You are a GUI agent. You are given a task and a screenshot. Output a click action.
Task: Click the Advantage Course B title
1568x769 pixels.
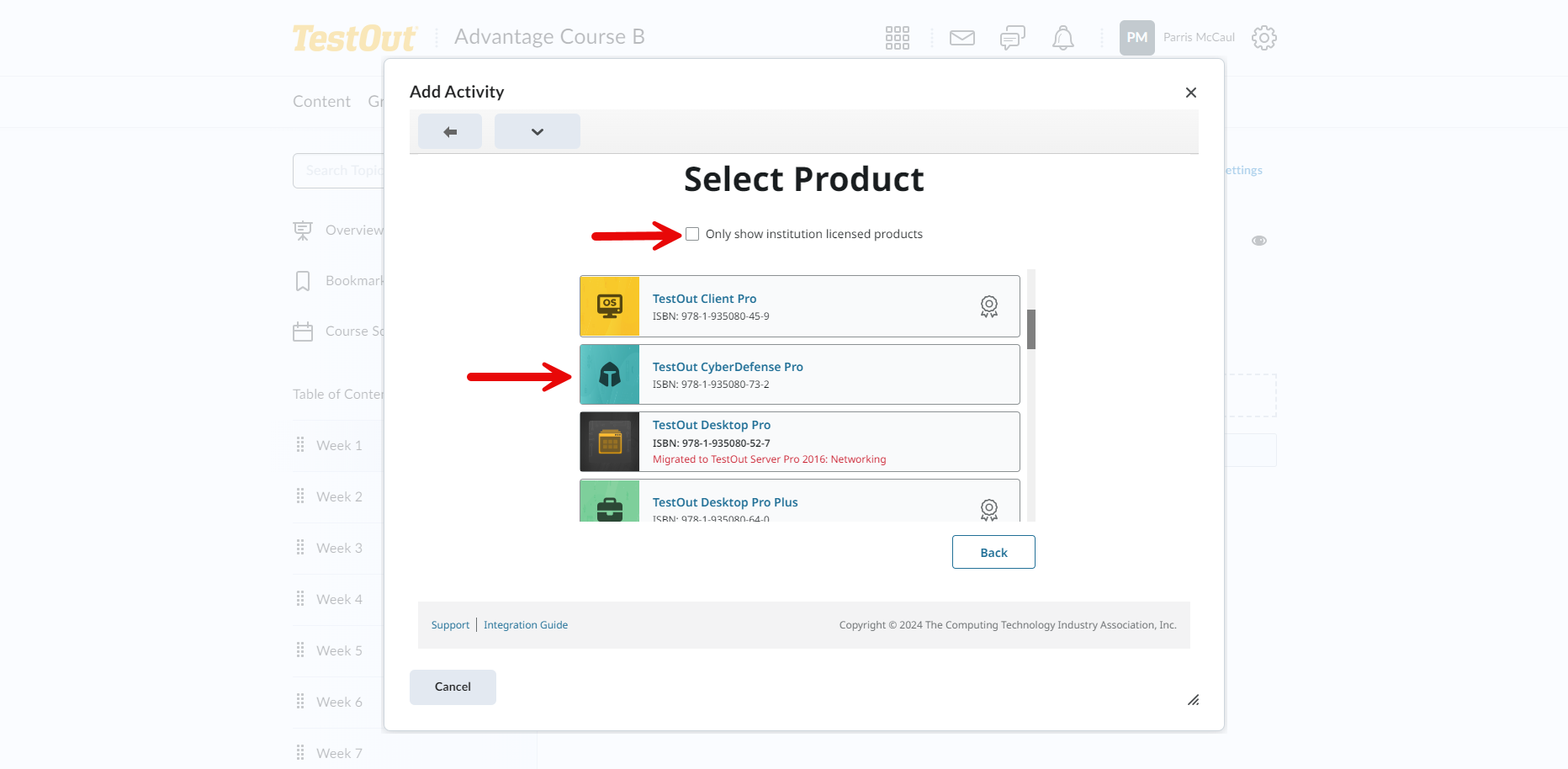pos(549,37)
